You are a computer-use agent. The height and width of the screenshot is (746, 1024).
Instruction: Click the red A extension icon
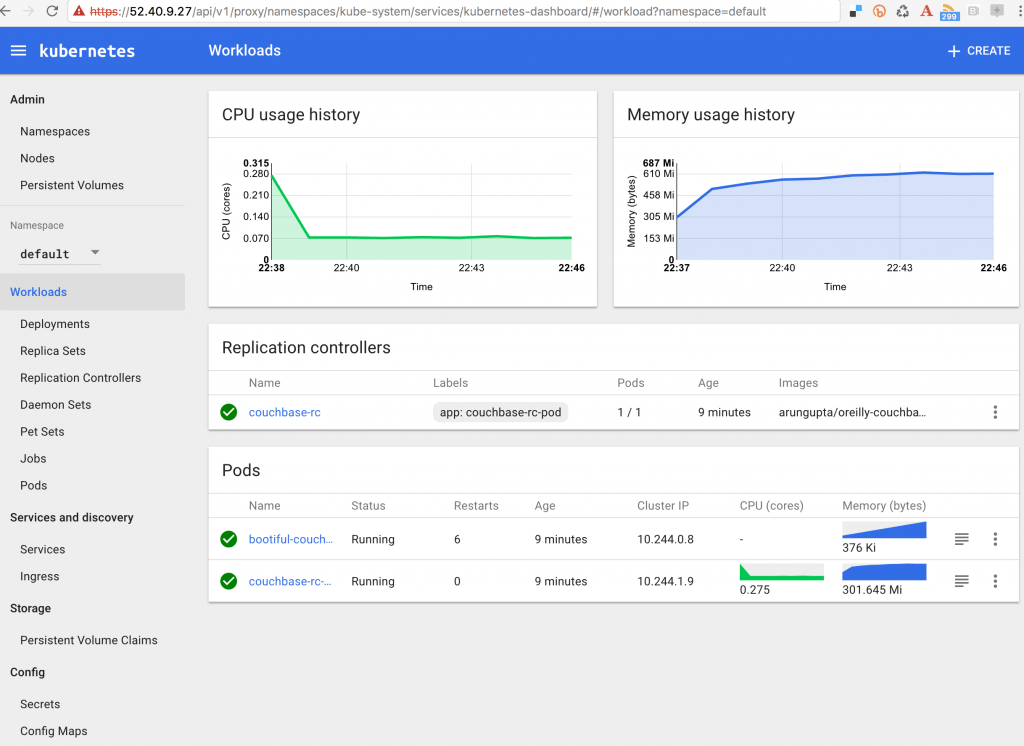[x=926, y=11]
